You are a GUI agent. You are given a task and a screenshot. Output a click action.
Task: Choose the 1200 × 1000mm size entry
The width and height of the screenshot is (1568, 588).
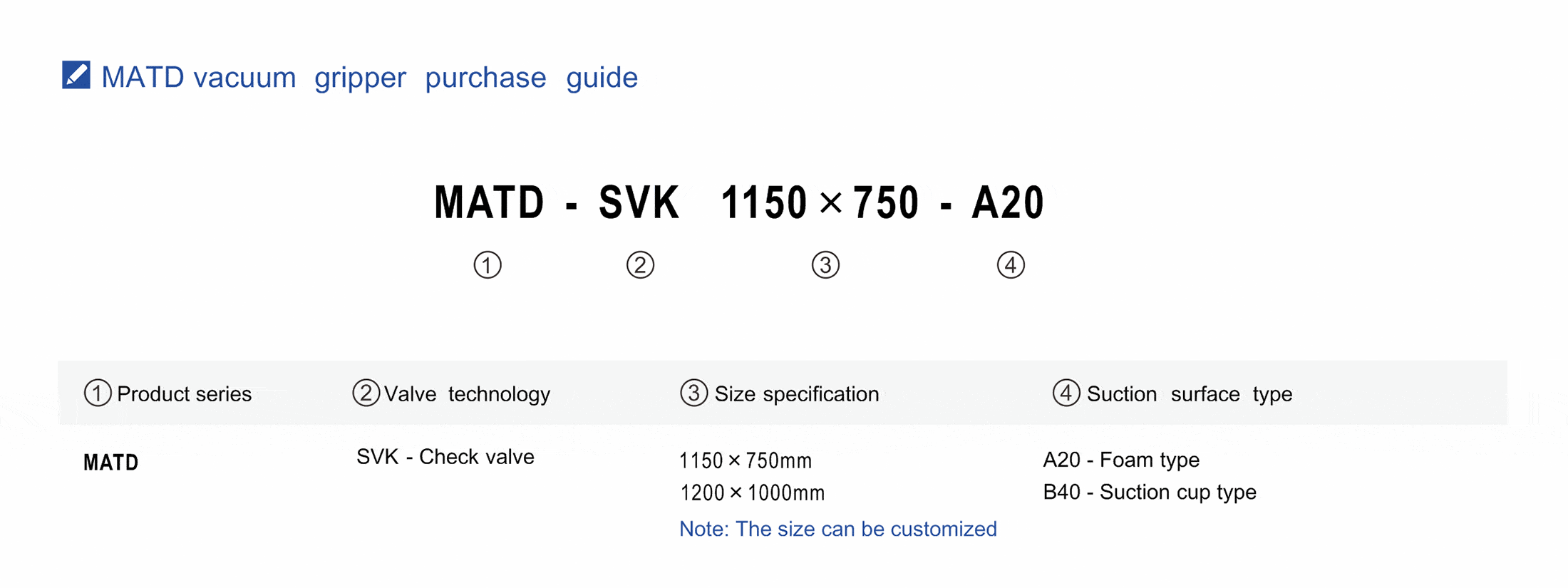click(752, 492)
